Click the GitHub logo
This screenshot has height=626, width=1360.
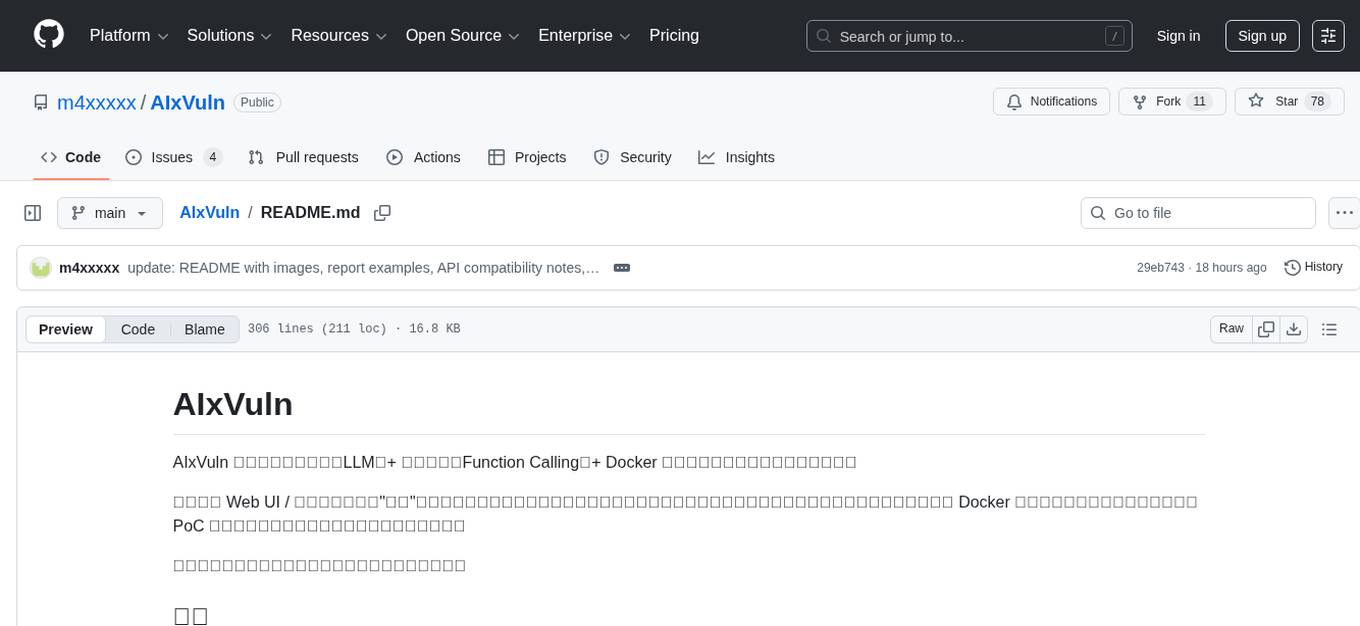pos(48,35)
